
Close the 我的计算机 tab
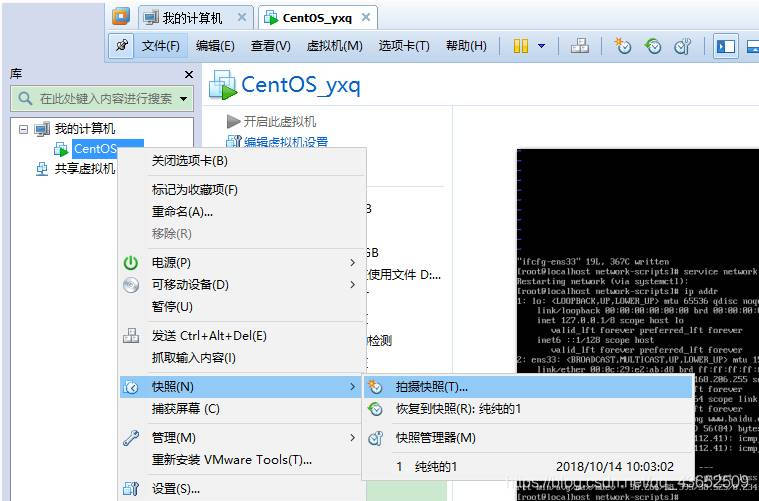242,17
